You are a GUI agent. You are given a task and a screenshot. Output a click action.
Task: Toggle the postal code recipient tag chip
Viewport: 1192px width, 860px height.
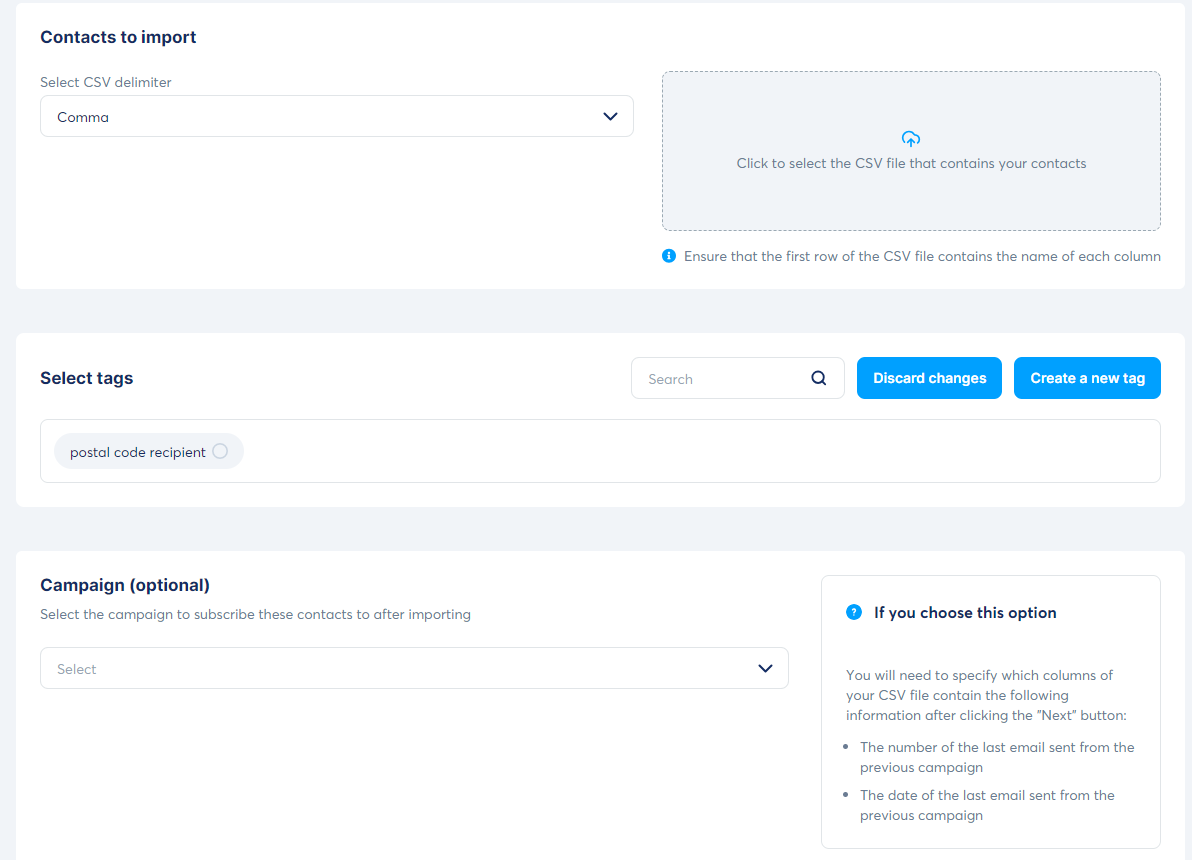149,452
